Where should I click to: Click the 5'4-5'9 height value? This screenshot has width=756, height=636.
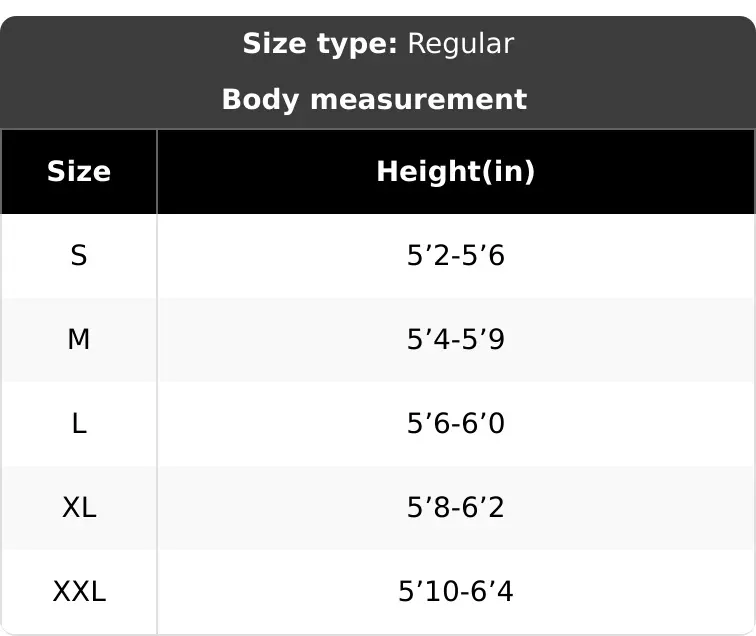click(x=456, y=339)
